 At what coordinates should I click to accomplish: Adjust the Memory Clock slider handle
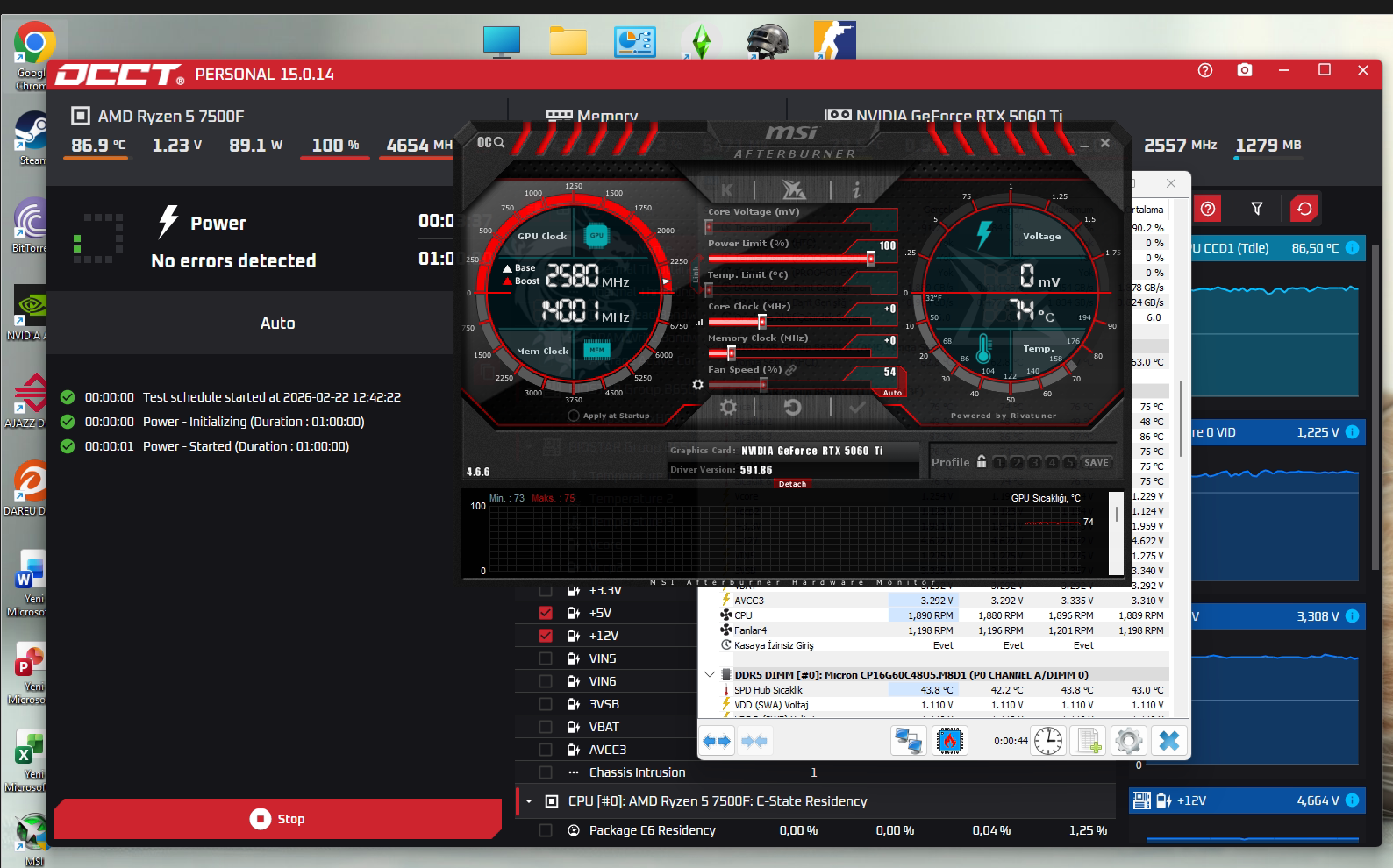(x=731, y=353)
